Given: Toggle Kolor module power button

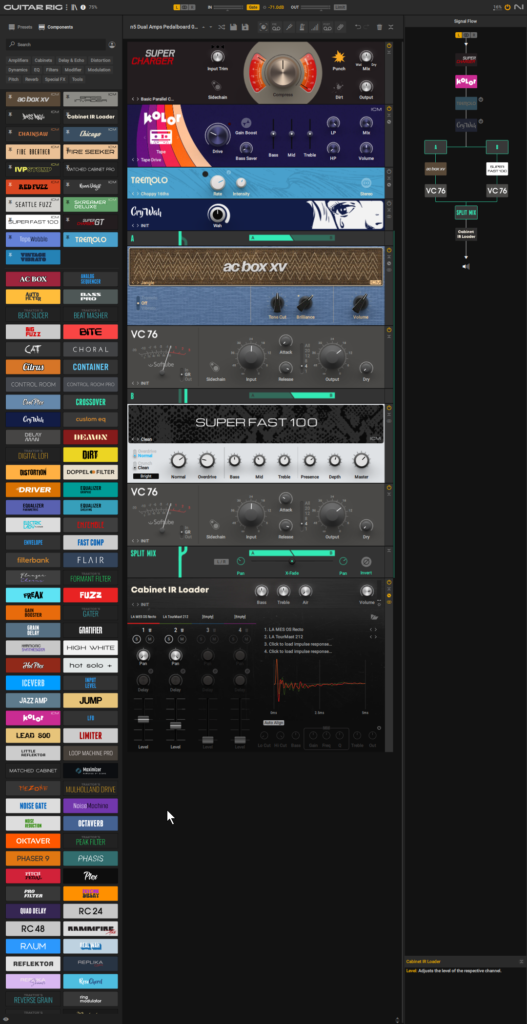Looking at the screenshot, I should pos(389,109).
